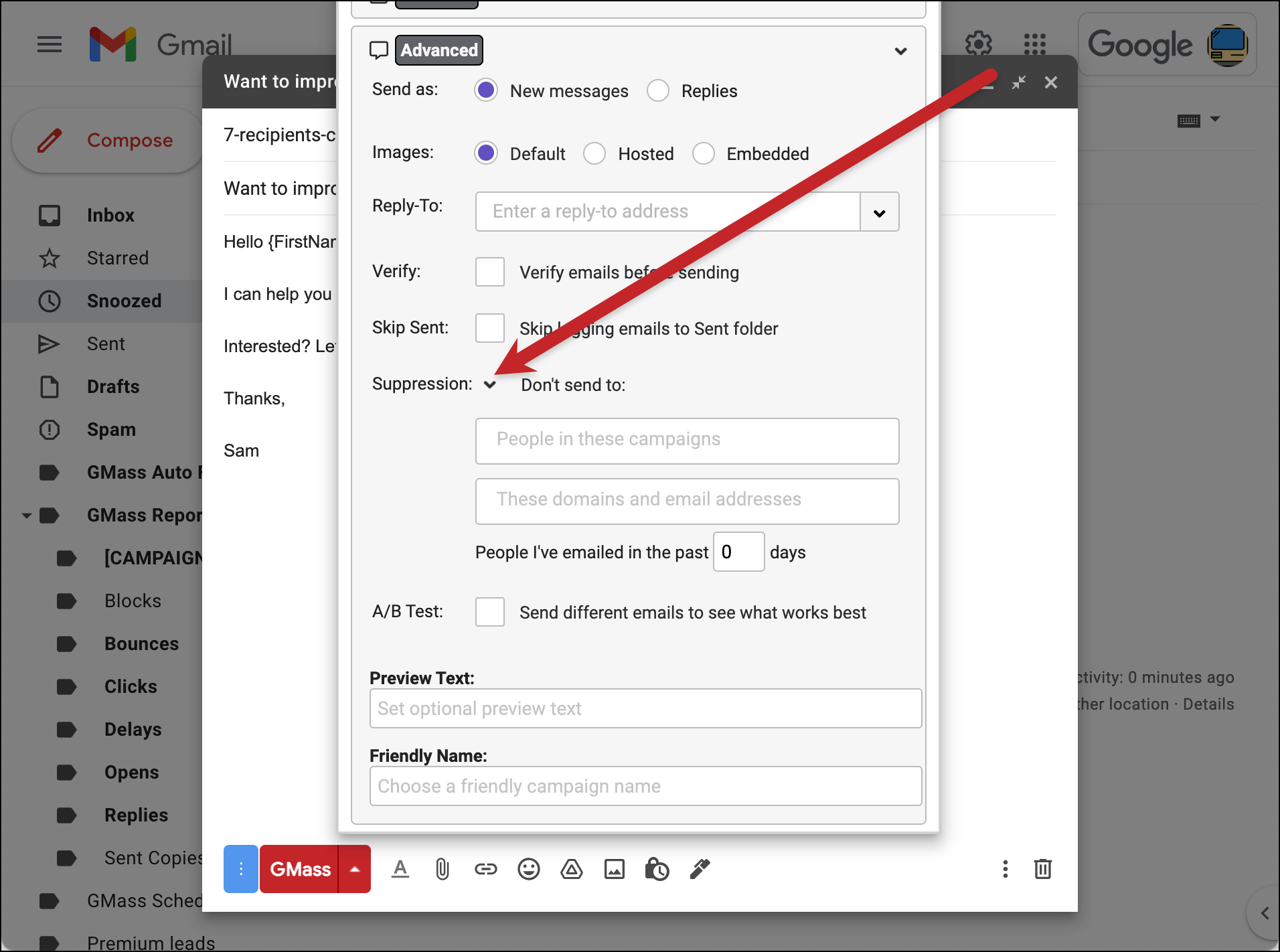Click the attach files paperclip icon
The image size is (1280, 952).
pos(443,869)
